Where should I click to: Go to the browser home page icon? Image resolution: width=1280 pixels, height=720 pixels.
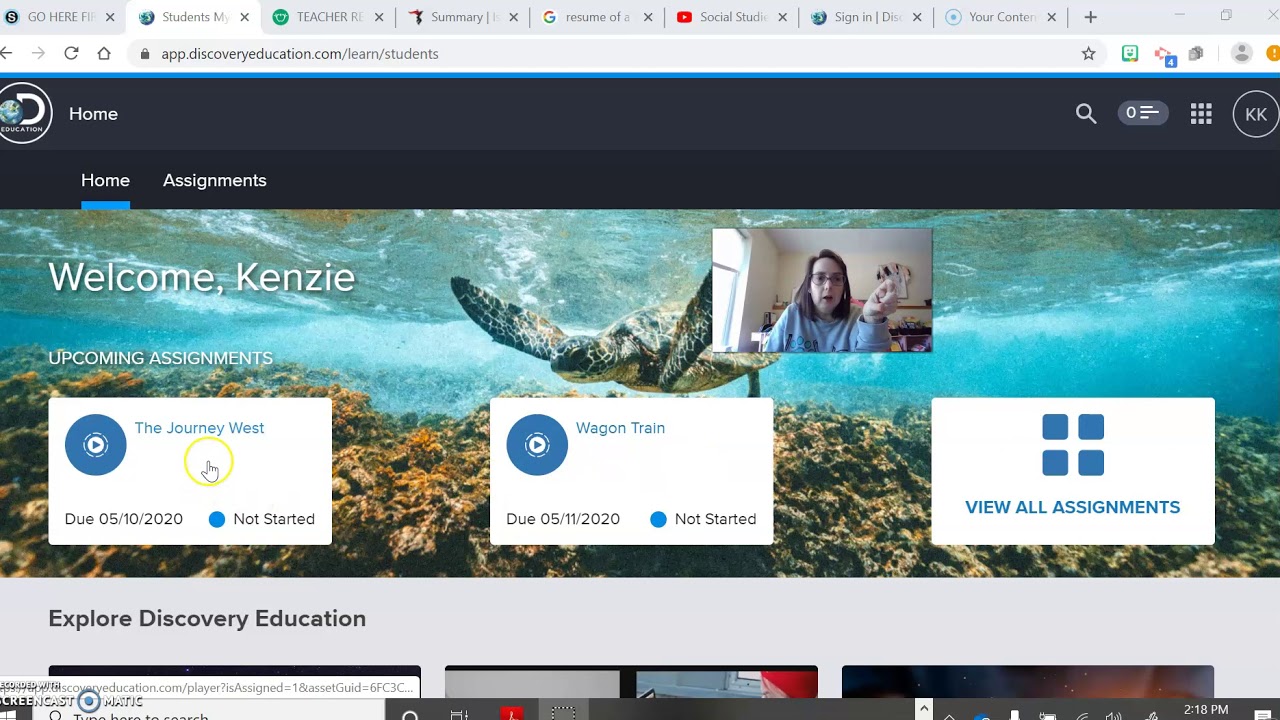click(104, 53)
